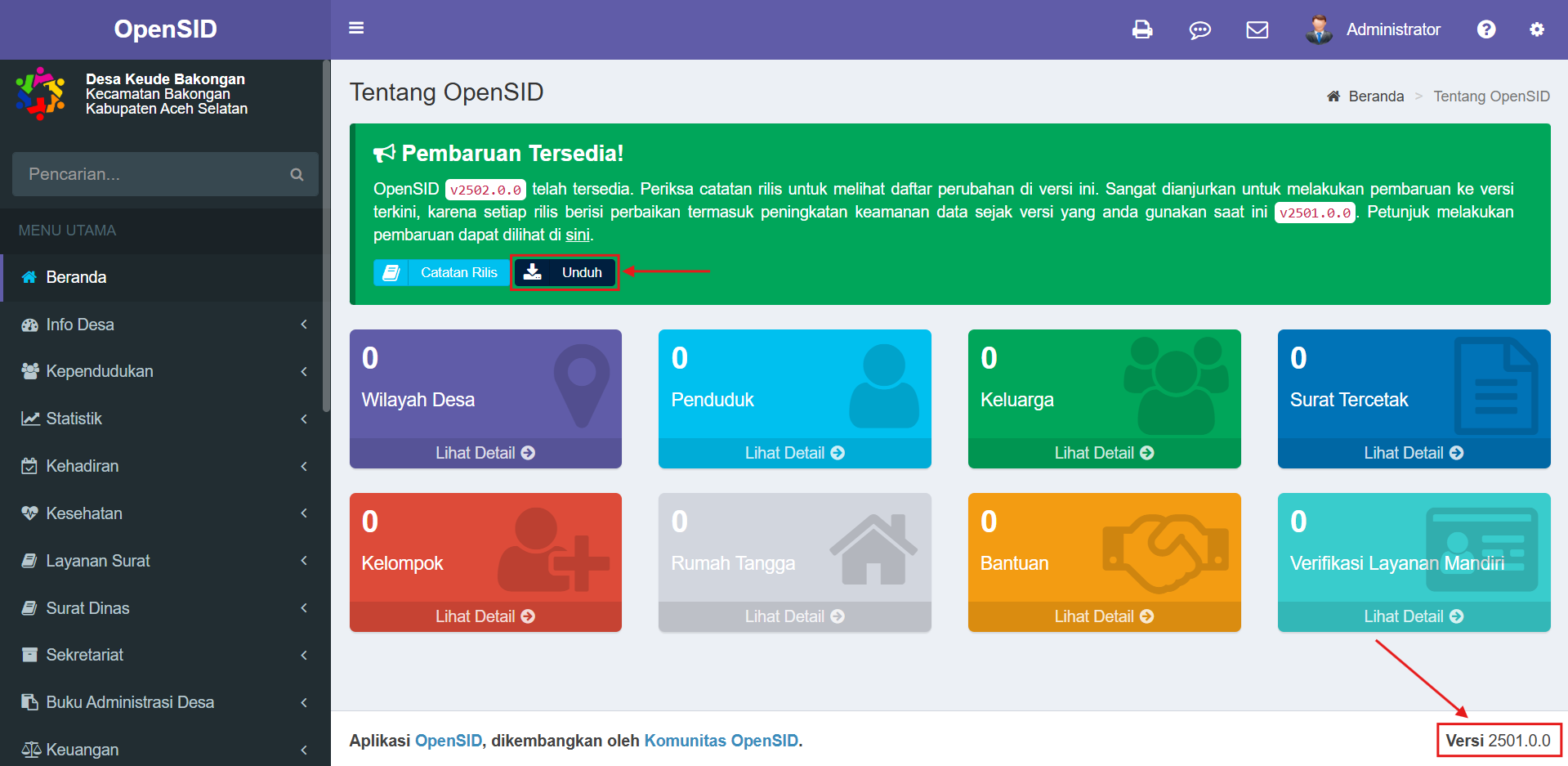The image size is (1568, 766).
Task: Open the chat messages icon
Action: (1199, 29)
